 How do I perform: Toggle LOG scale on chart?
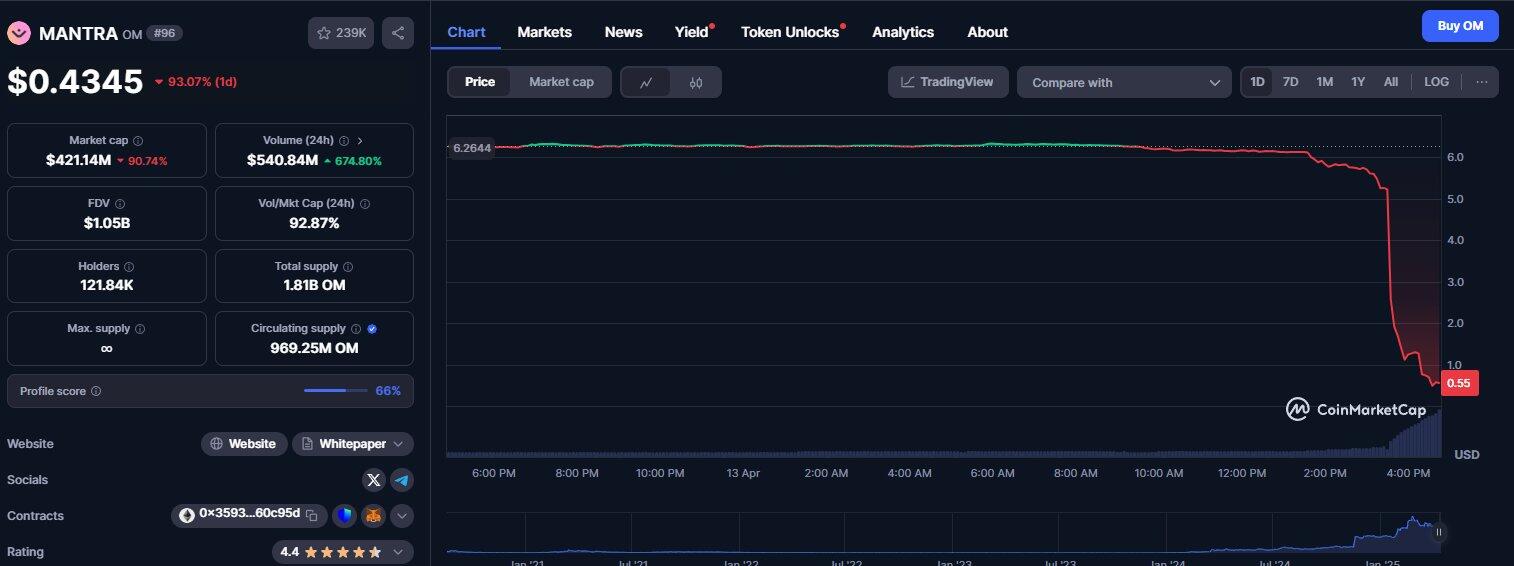click(x=1437, y=82)
